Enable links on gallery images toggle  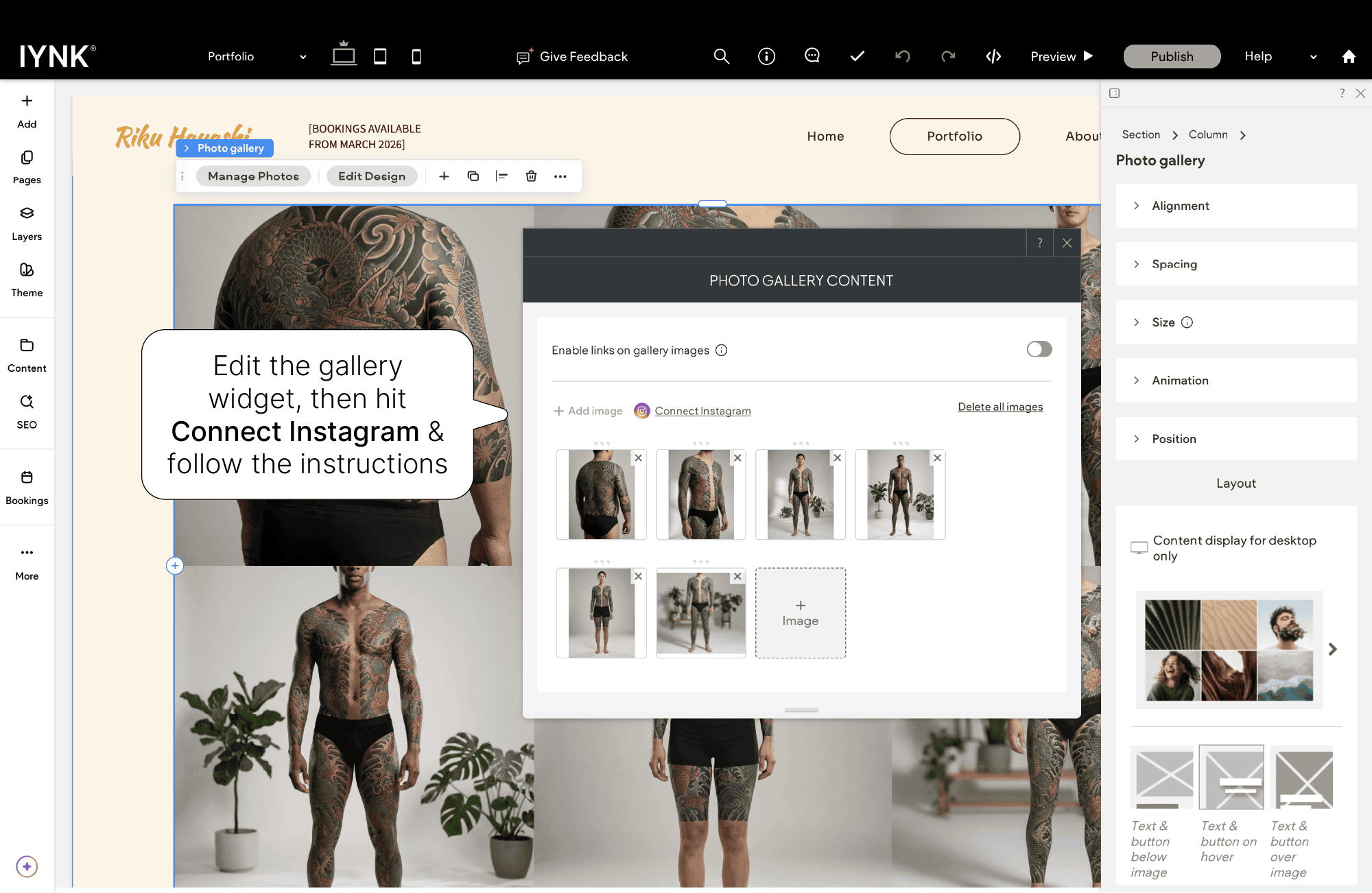pyautogui.click(x=1039, y=350)
